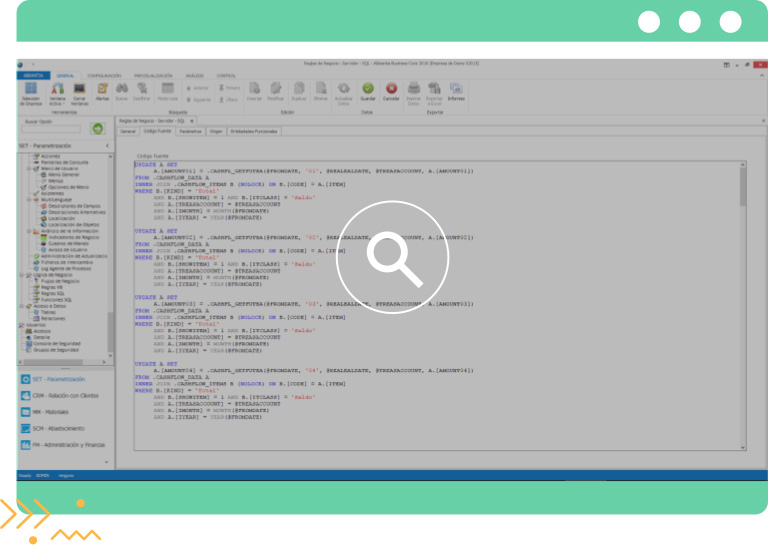Screen dimensions: 768x545
Task: Save with the green Guardar button
Action: click(368, 92)
